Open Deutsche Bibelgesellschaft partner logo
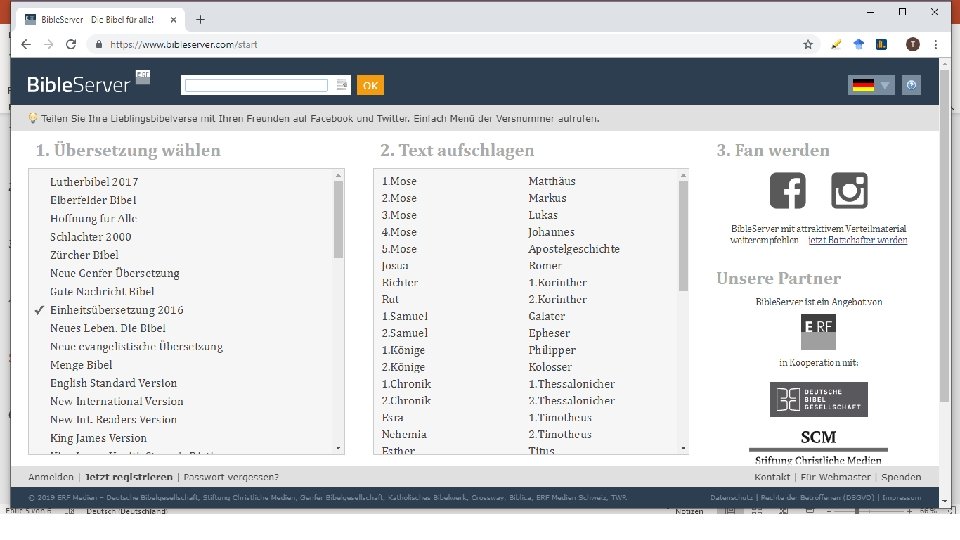 click(x=819, y=399)
